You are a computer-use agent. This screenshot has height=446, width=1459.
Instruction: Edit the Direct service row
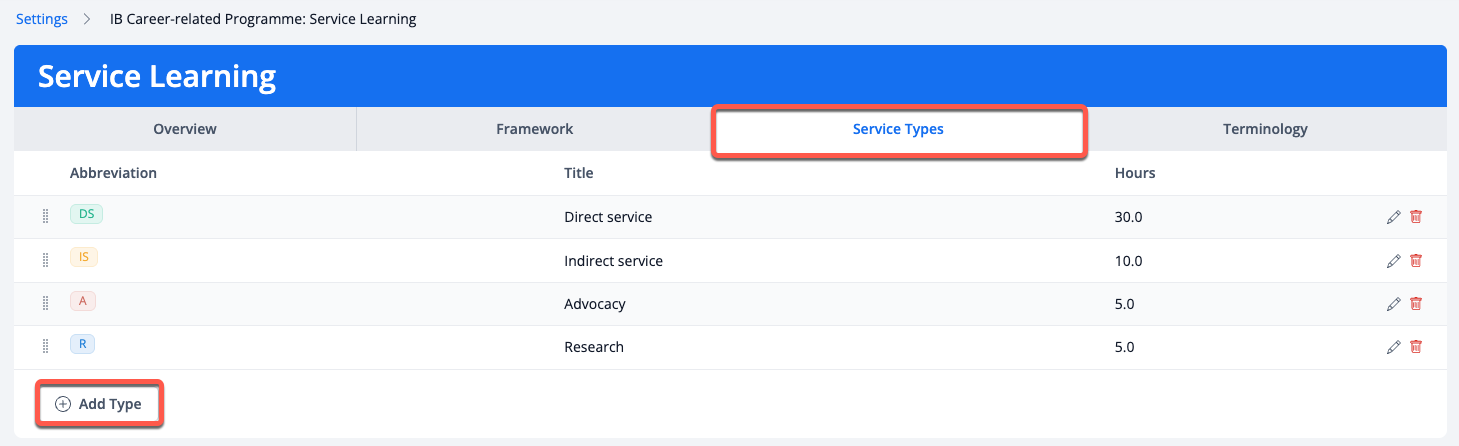point(1393,217)
